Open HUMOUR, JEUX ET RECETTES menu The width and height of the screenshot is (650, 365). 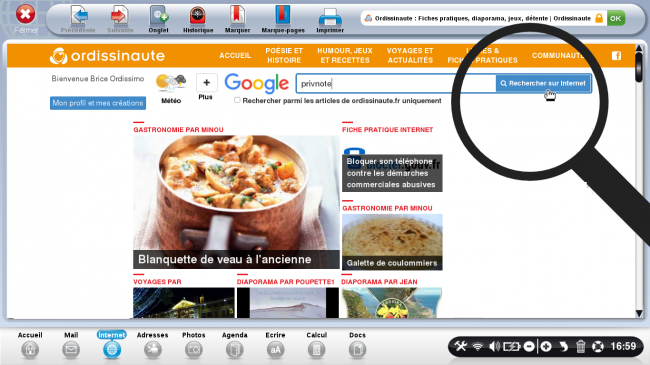(345, 56)
